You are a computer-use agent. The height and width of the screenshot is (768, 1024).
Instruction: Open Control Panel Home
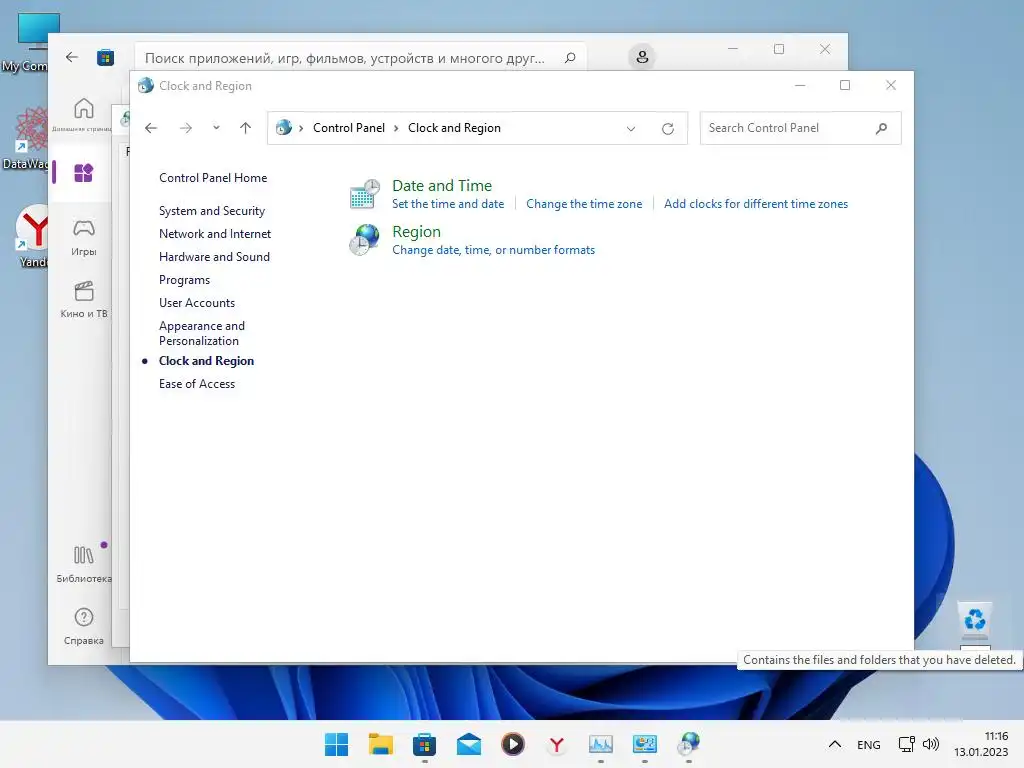pos(213,178)
